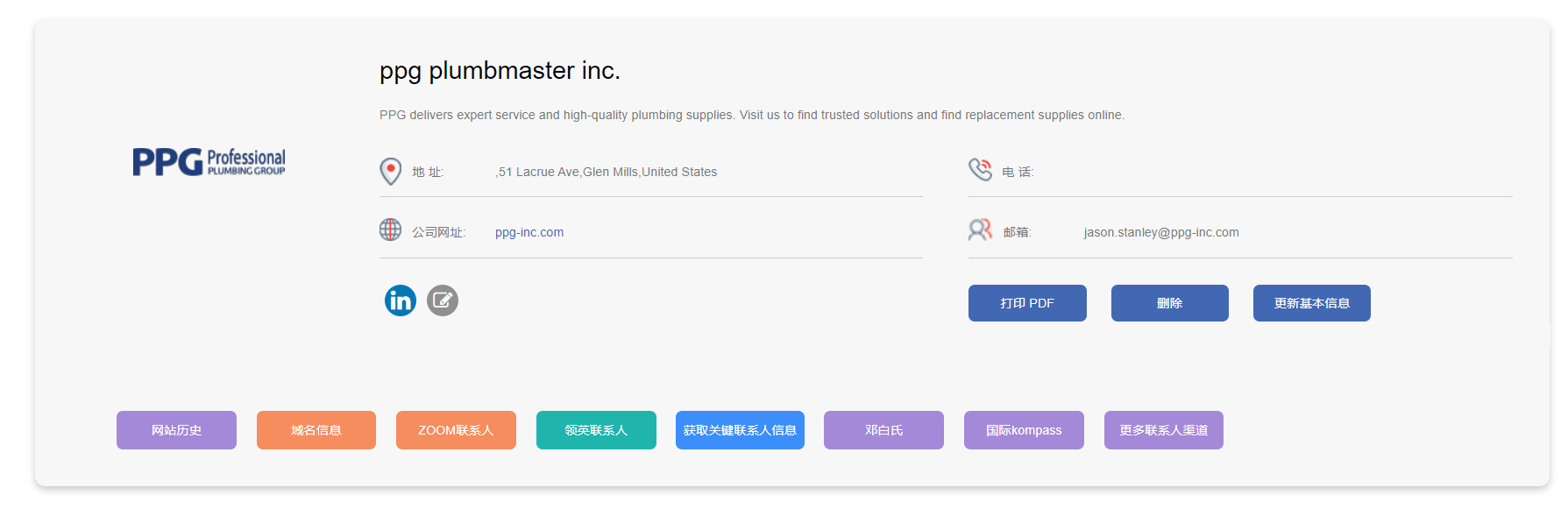This screenshot has width=1568, height=523.
Task: Click the map pin address icon
Action: pyautogui.click(x=390, y=171)
